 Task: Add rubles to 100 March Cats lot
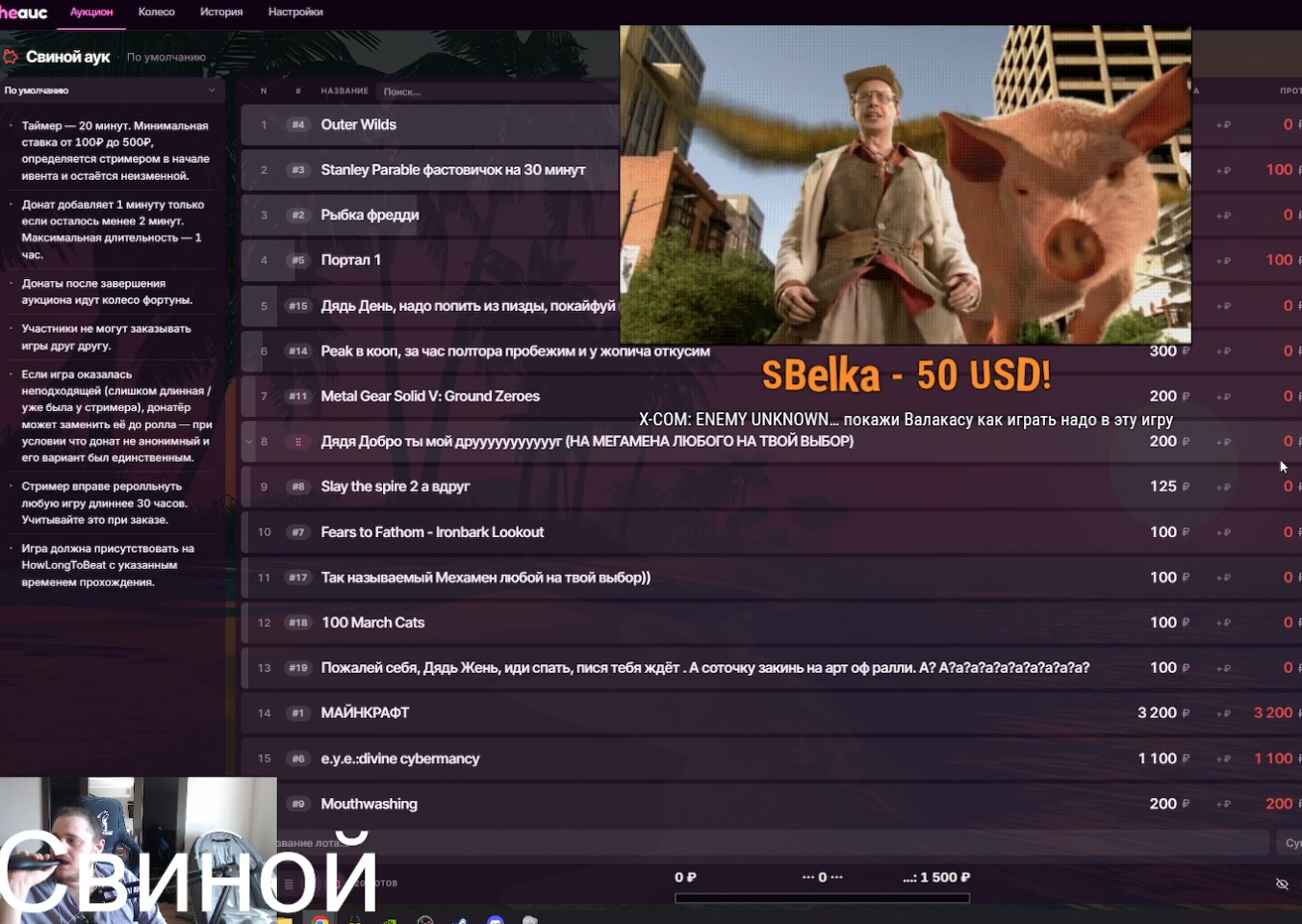click(1223, 623)
